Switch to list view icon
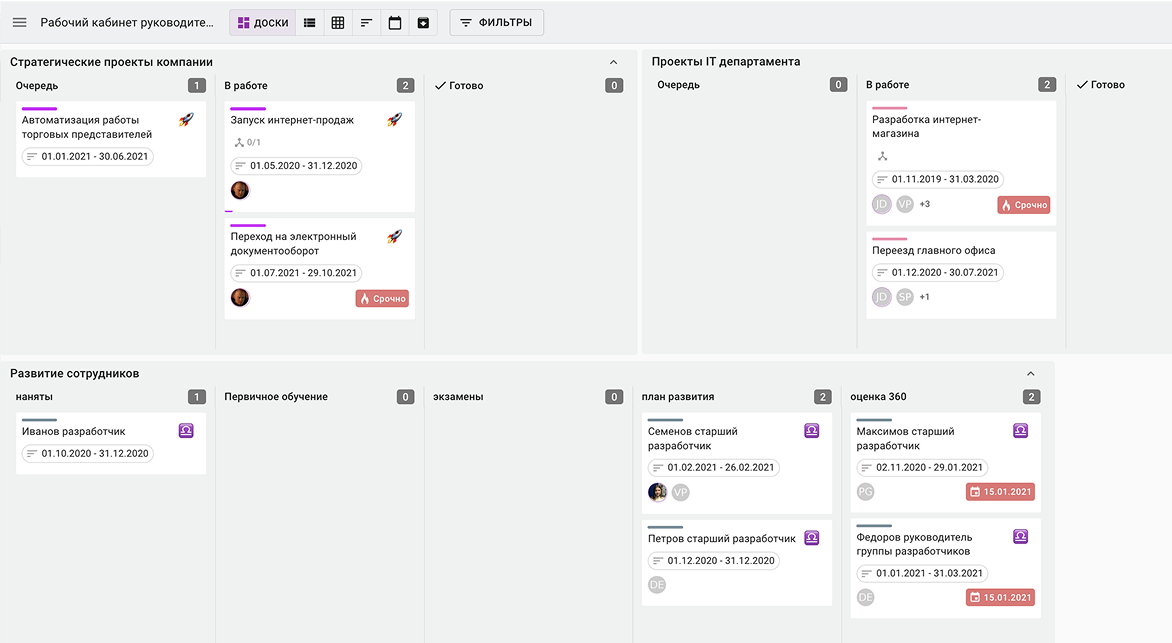The width and height of the screenshot is (1172, 643). (x=309, y=22)
